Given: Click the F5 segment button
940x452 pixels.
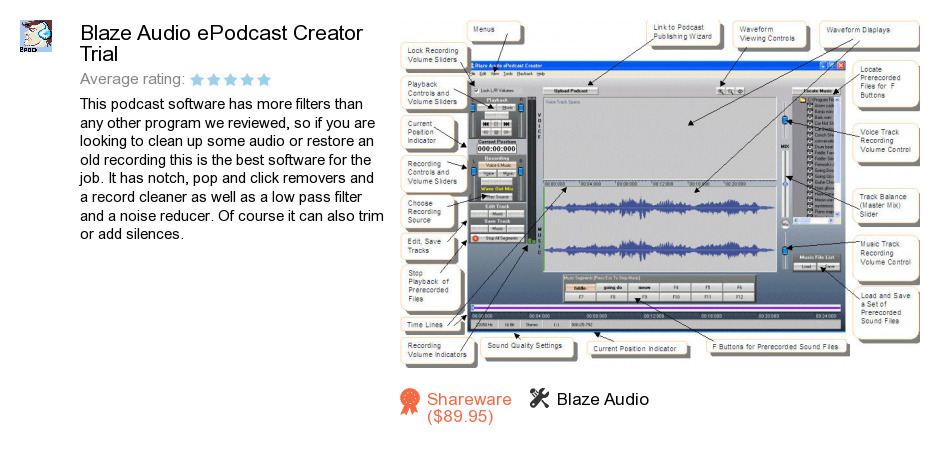Looking at the screenshot, I should coord(707,288).
